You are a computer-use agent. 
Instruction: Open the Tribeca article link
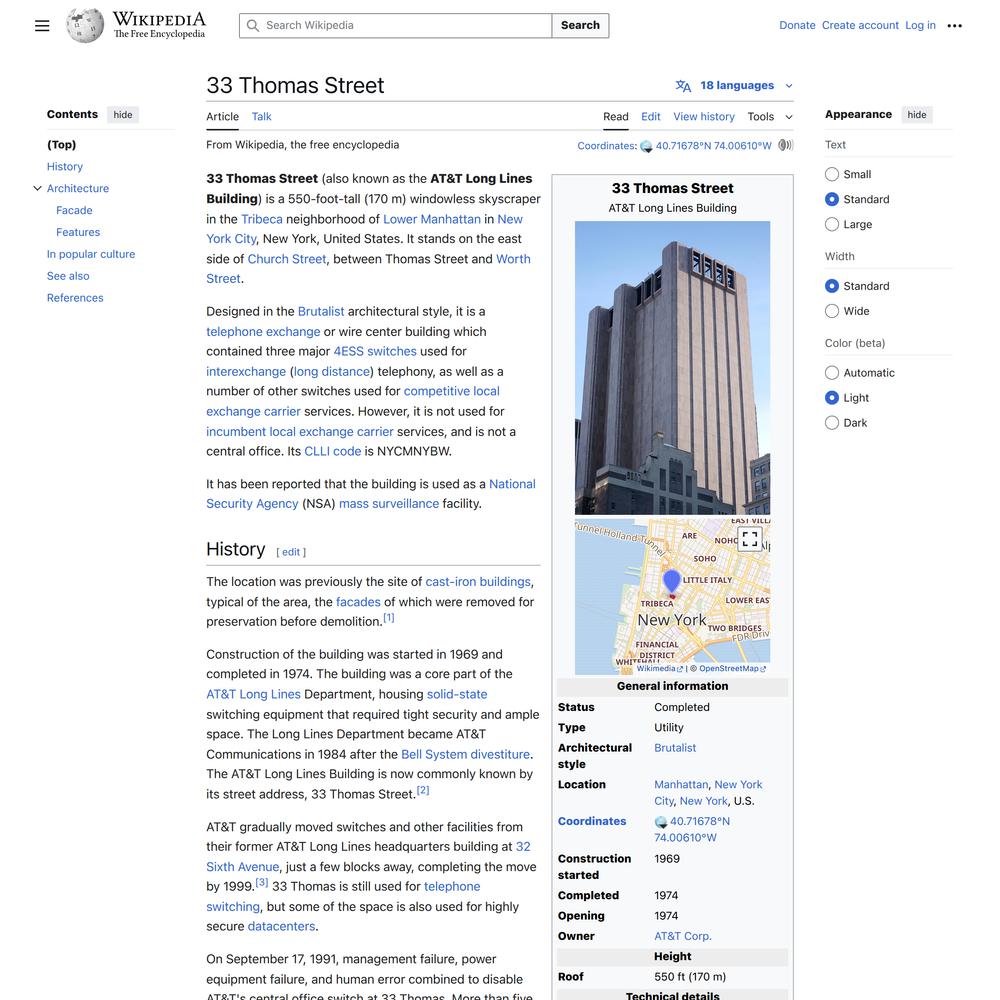tap(261, 219)
